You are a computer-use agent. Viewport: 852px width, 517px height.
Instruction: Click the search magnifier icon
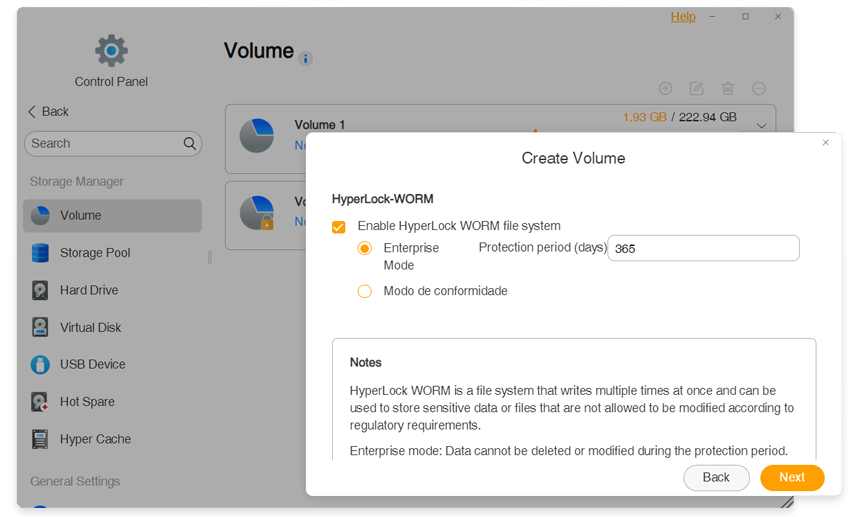(189, 144)
